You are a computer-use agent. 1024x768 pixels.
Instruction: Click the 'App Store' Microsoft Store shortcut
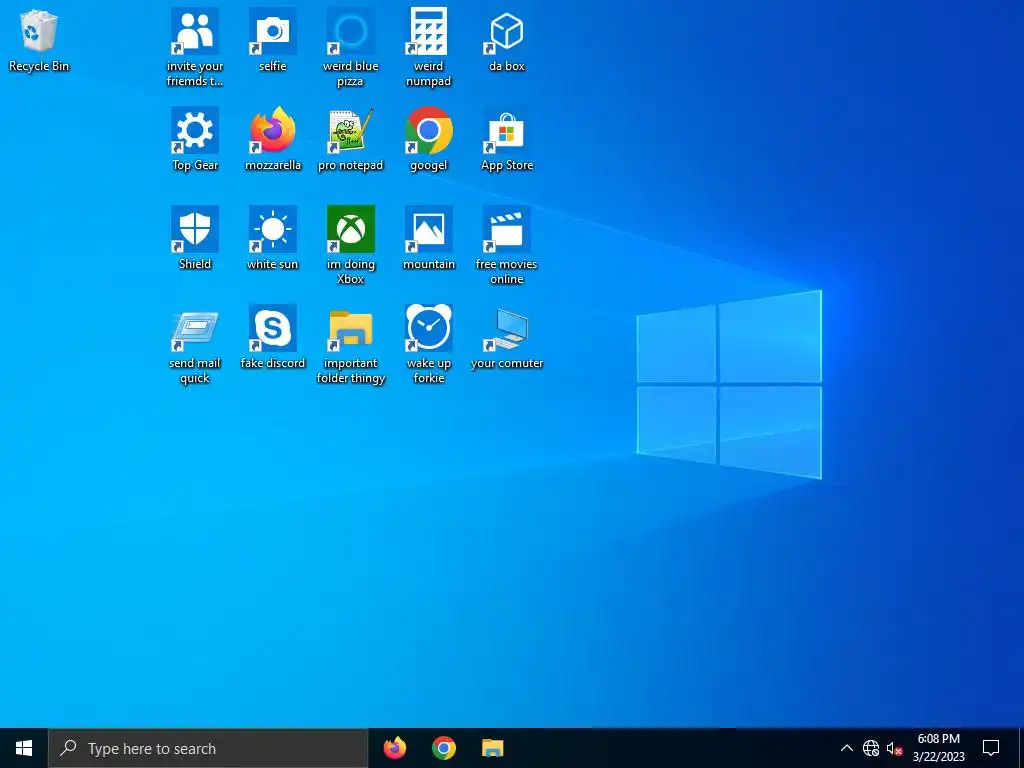tap(507, 138)
